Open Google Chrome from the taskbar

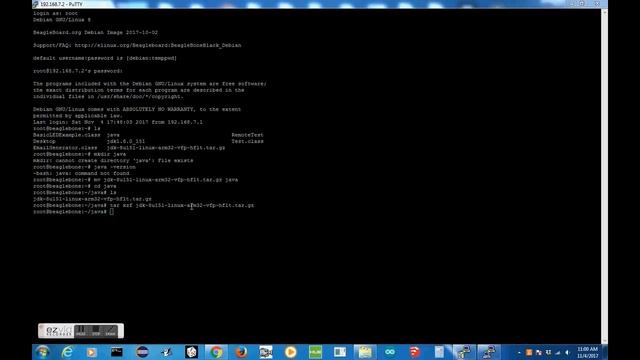[x=216, y=352]
